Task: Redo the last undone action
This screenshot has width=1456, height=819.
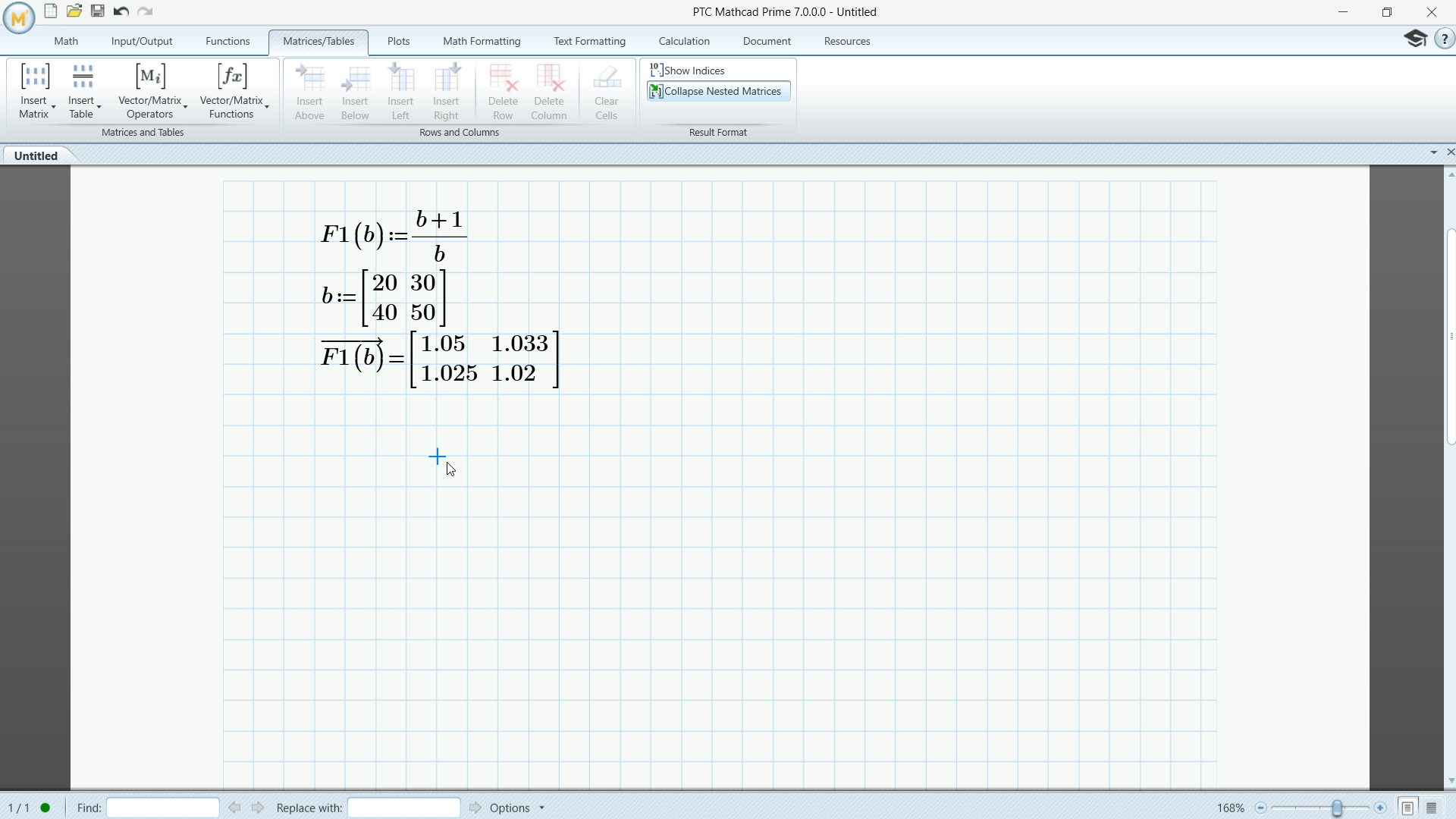Action: pyautogui.click(x=145, y=11)
